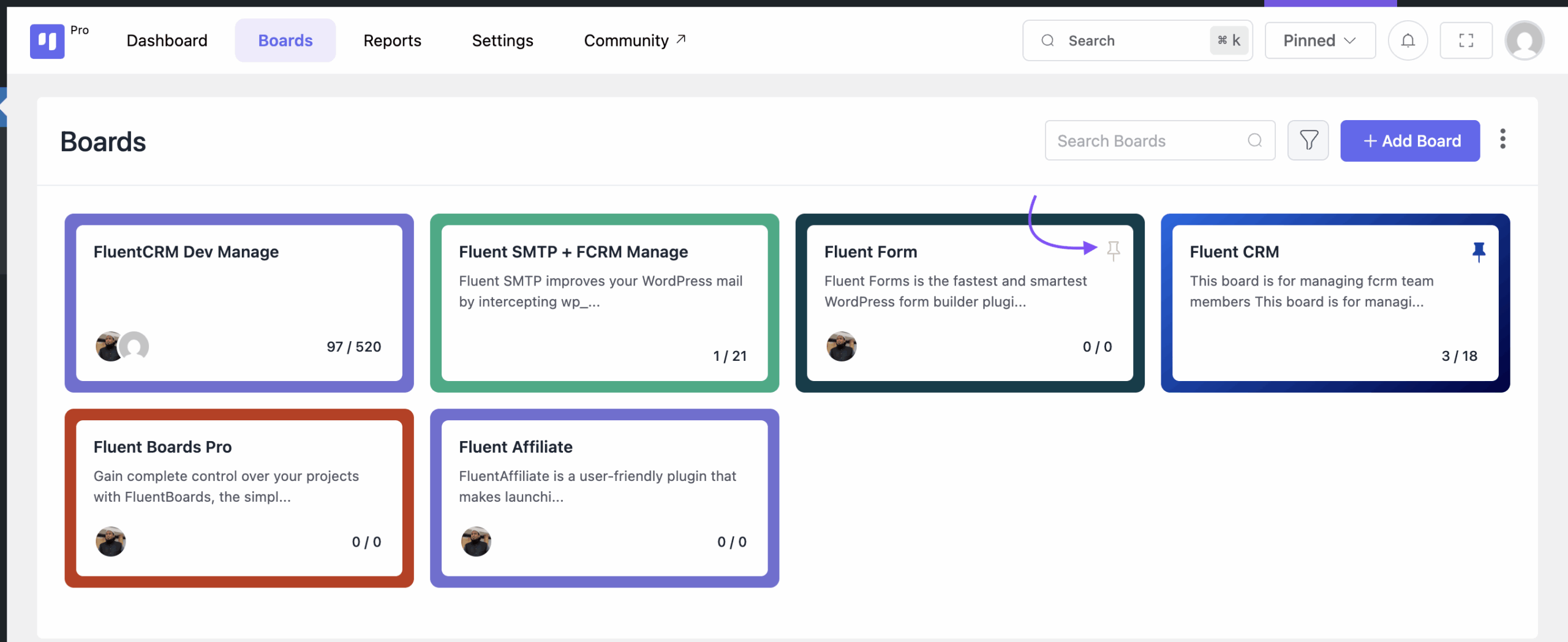Screen dimensions: 1568x642
Task: Open the Fluent Boards Pro board card
Action: (239, 498)
